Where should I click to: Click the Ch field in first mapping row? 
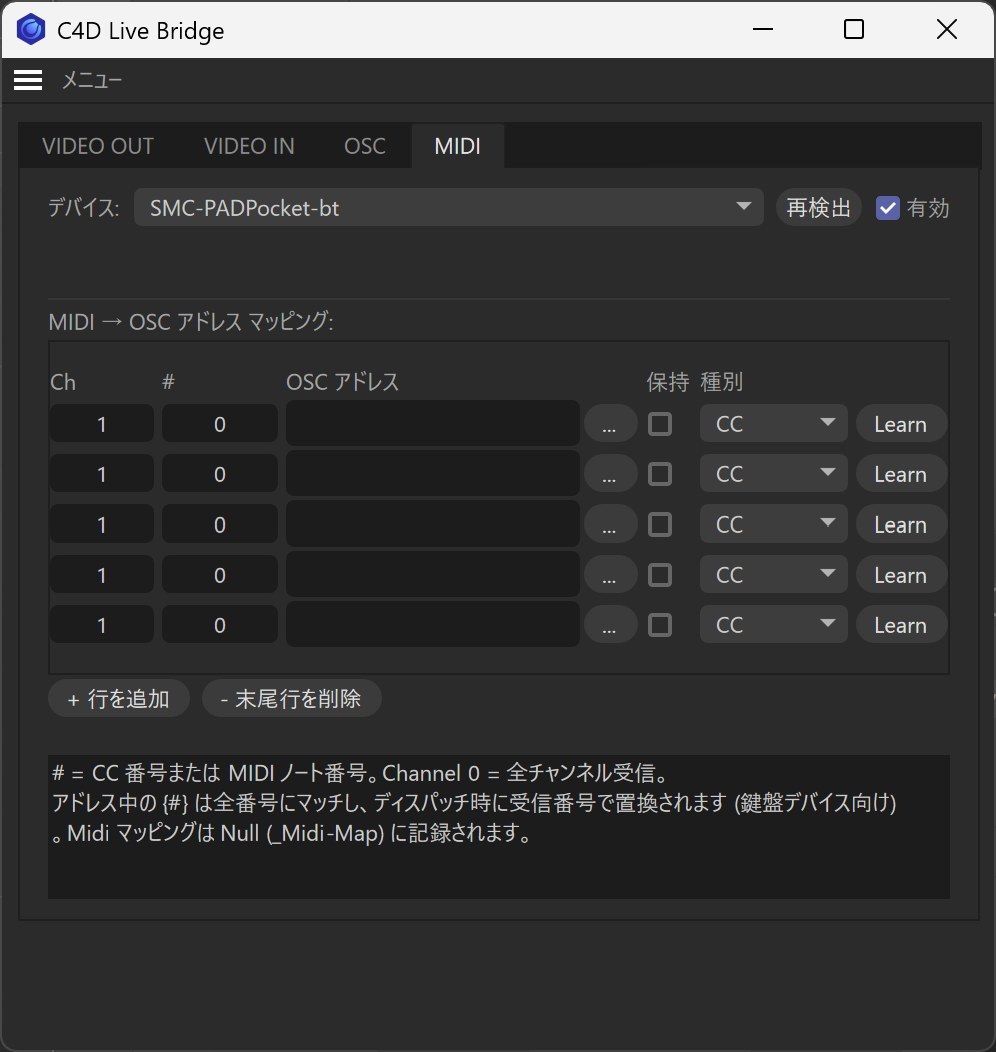102,424
